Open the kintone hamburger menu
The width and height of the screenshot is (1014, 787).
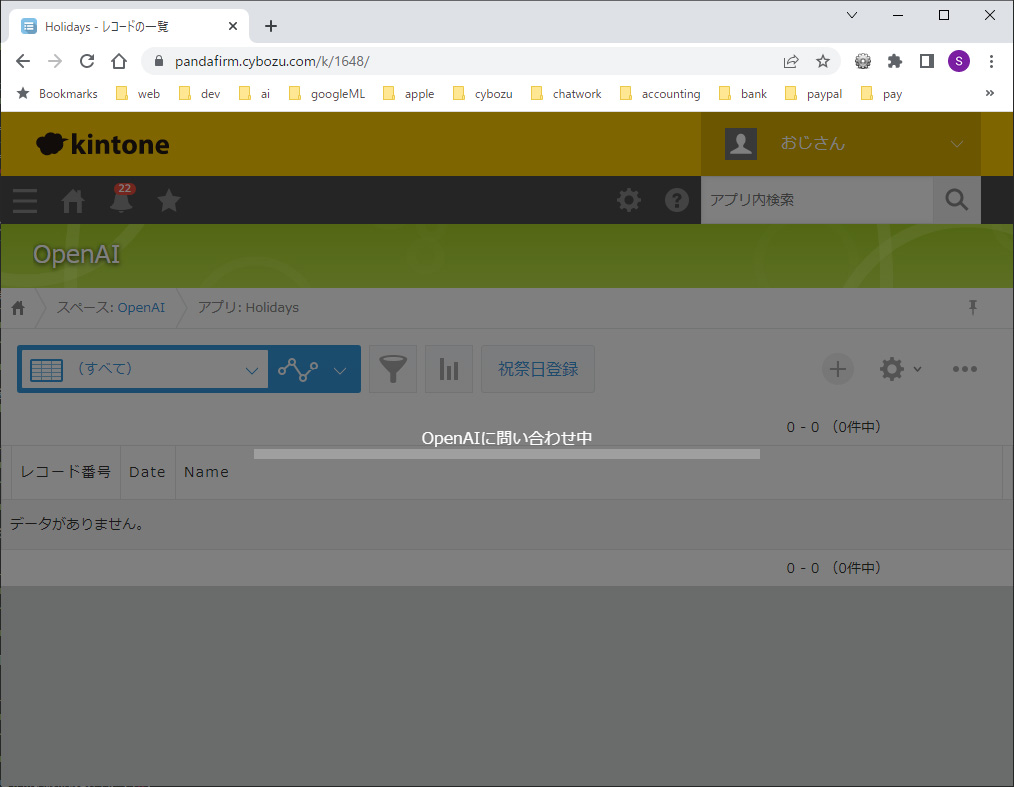[25, 200]
